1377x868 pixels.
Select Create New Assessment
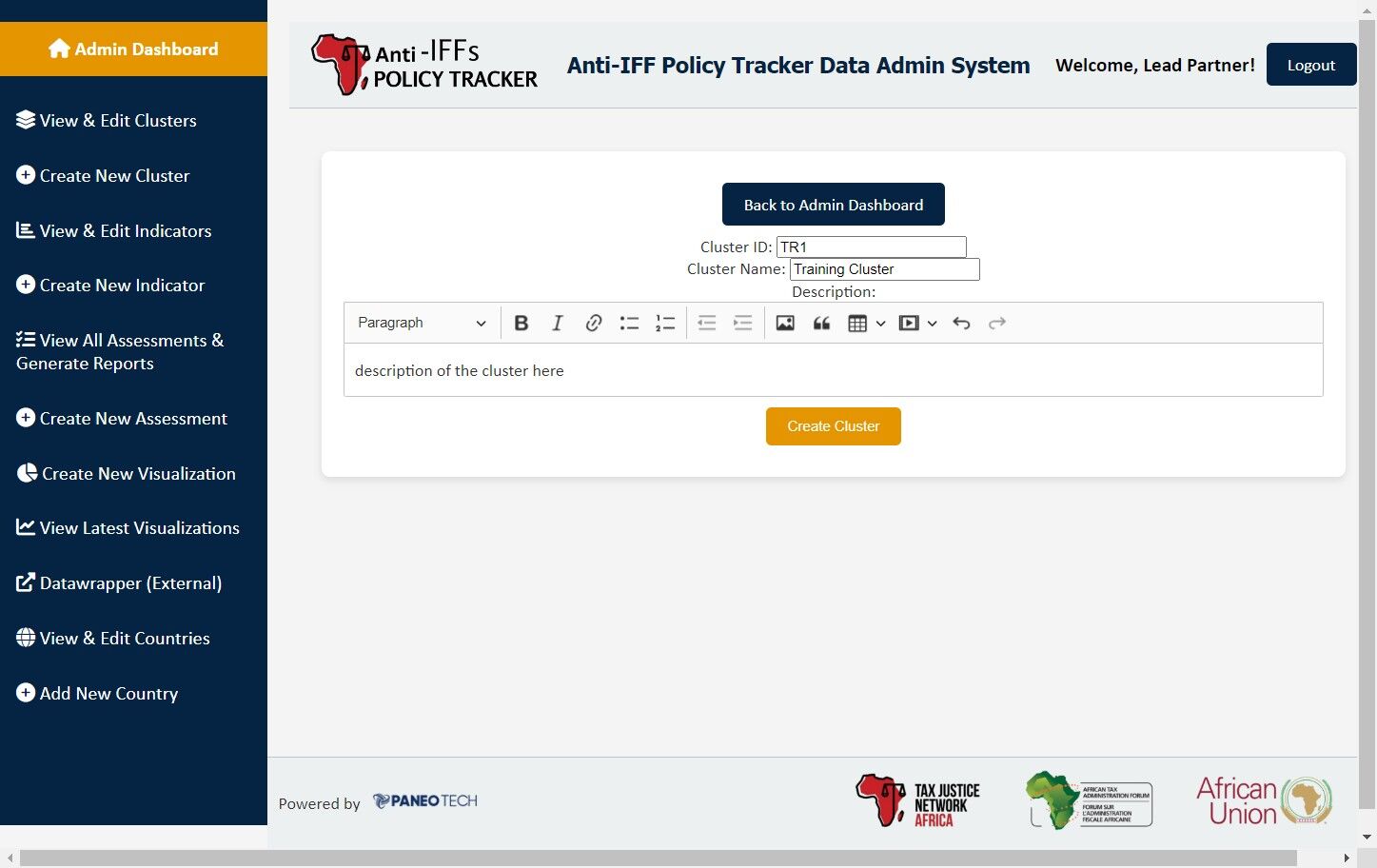pyautogui.click(x=122, y=419)
